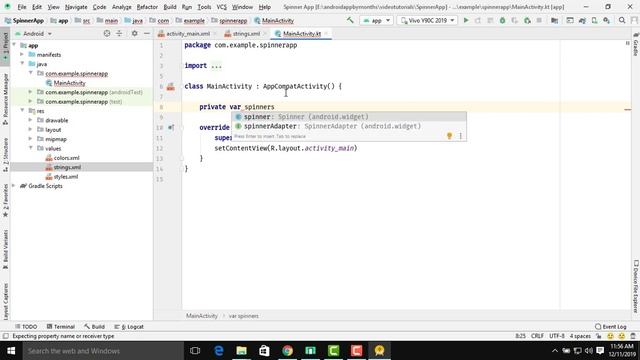Expand the manifests folder
Image resolution: width=640 pixels, height=360 pixels.
point(22,54)
